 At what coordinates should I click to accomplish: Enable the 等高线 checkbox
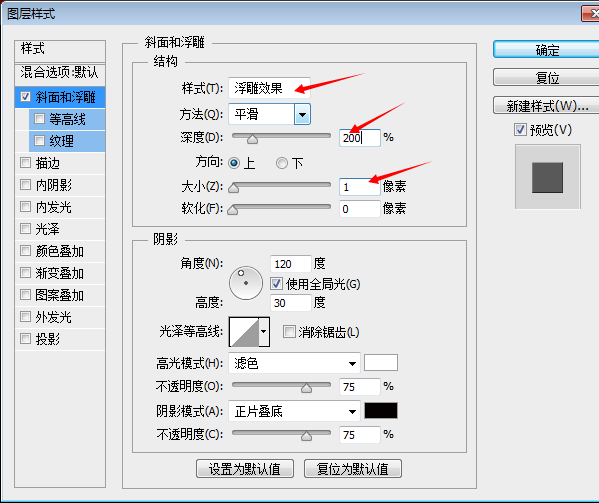[39, 119]
